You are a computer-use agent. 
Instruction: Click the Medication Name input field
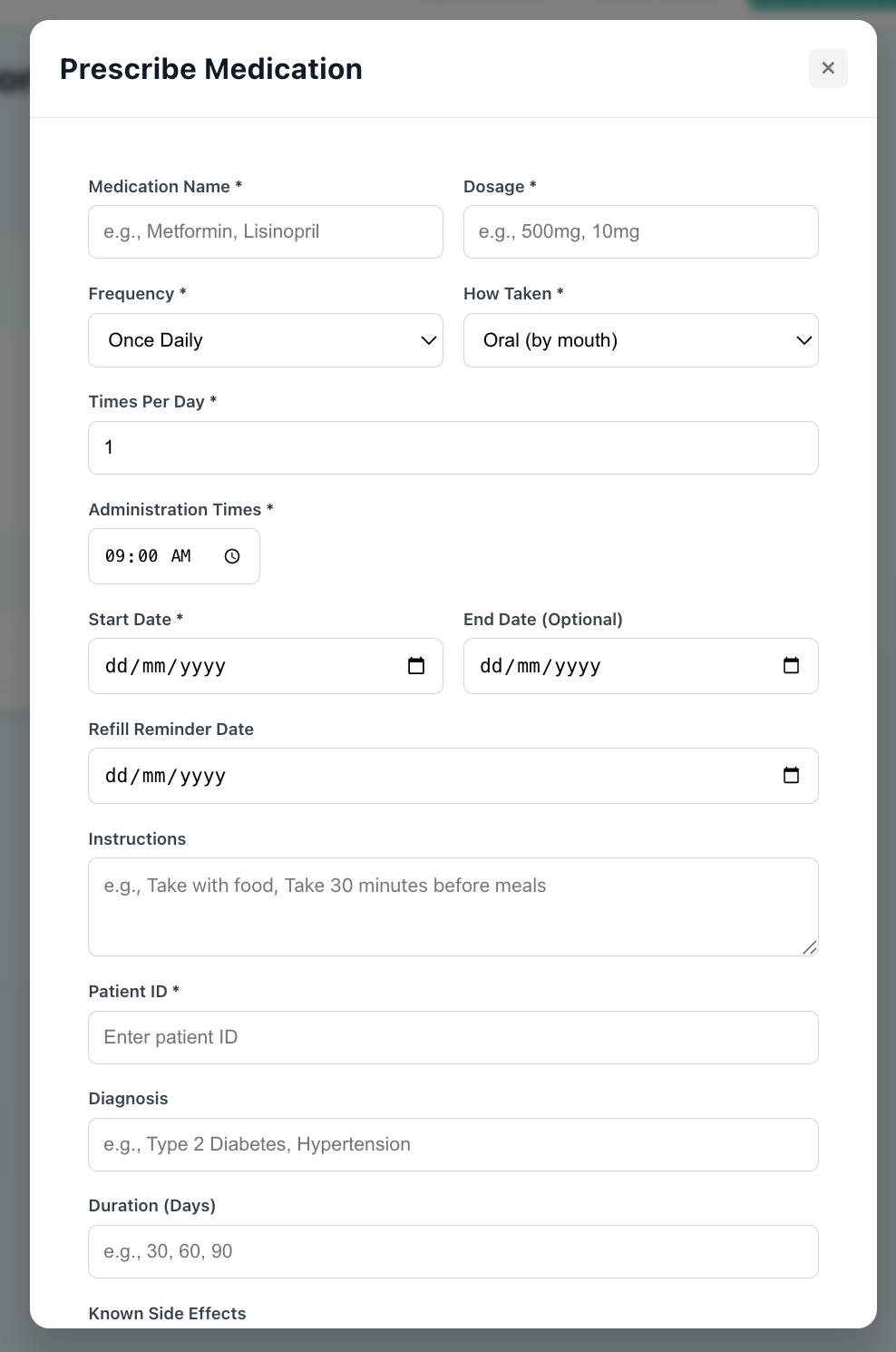266,231
